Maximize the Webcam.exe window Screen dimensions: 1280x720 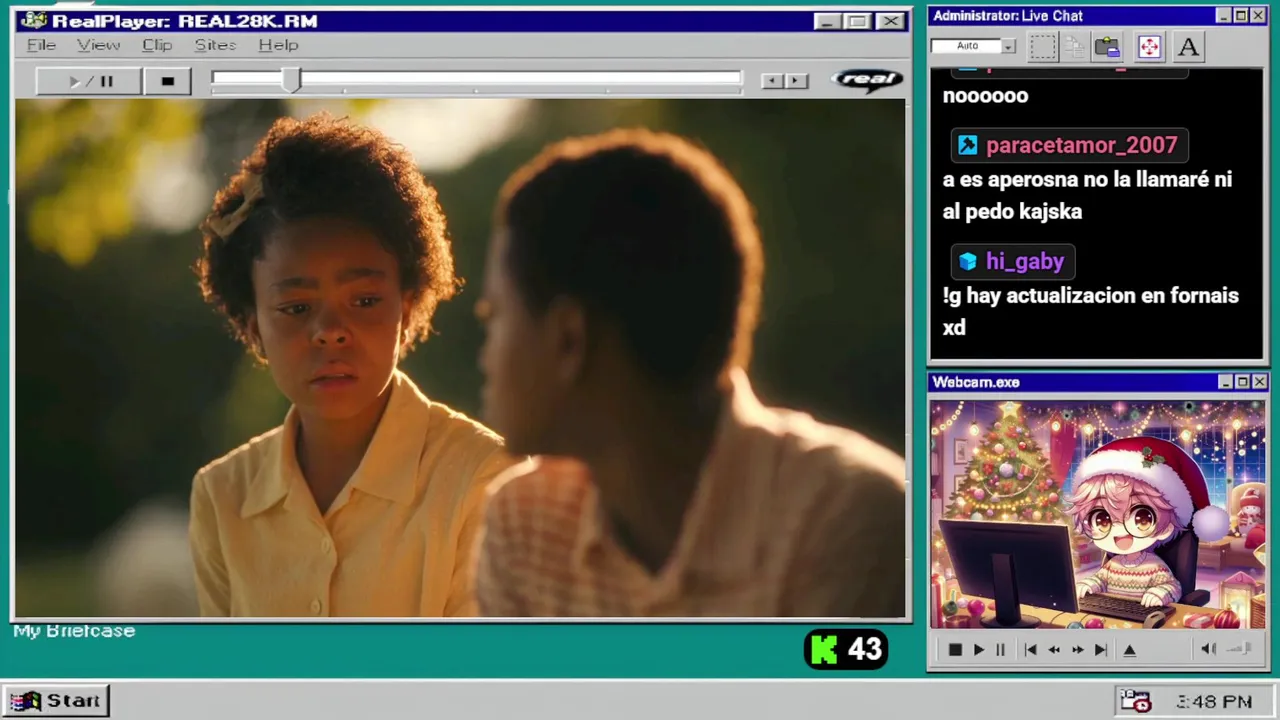tap(1242, 382)
